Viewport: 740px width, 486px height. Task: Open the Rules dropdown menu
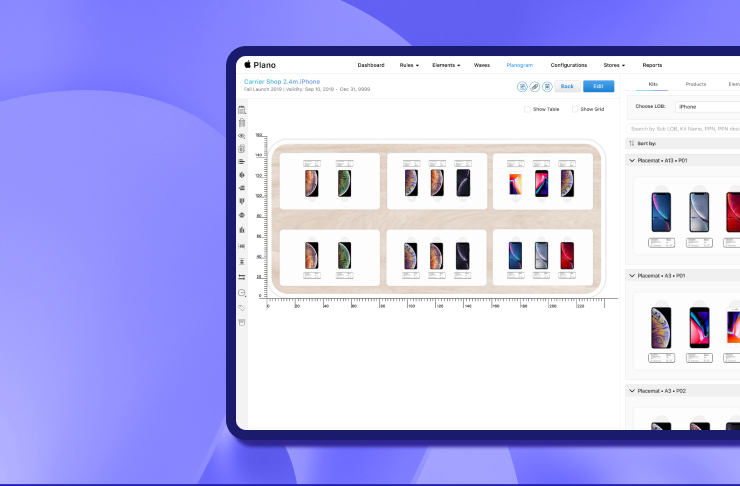point(409,65)
